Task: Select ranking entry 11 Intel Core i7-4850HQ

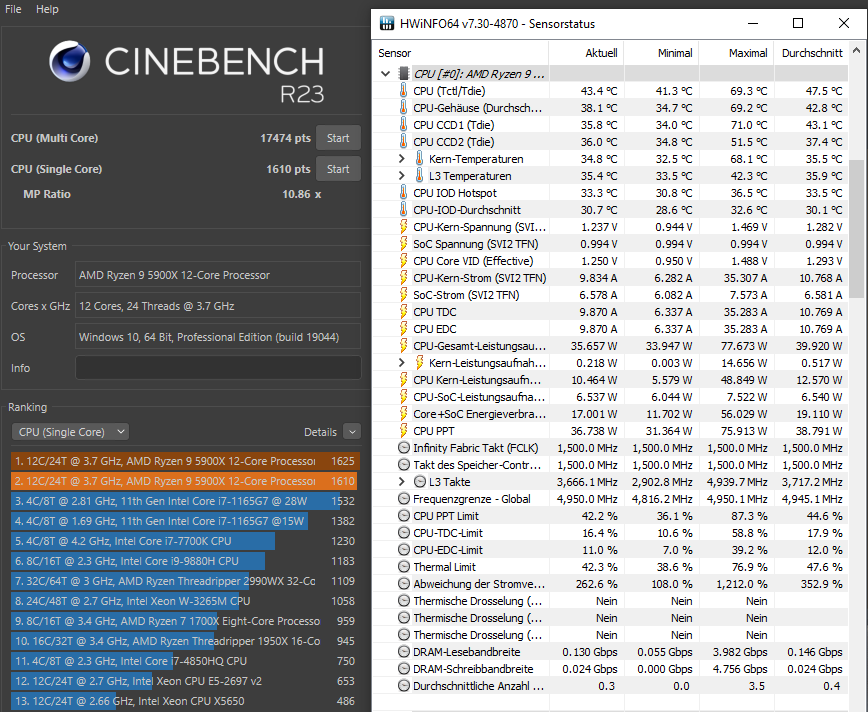Action: (x=185, y=661)
